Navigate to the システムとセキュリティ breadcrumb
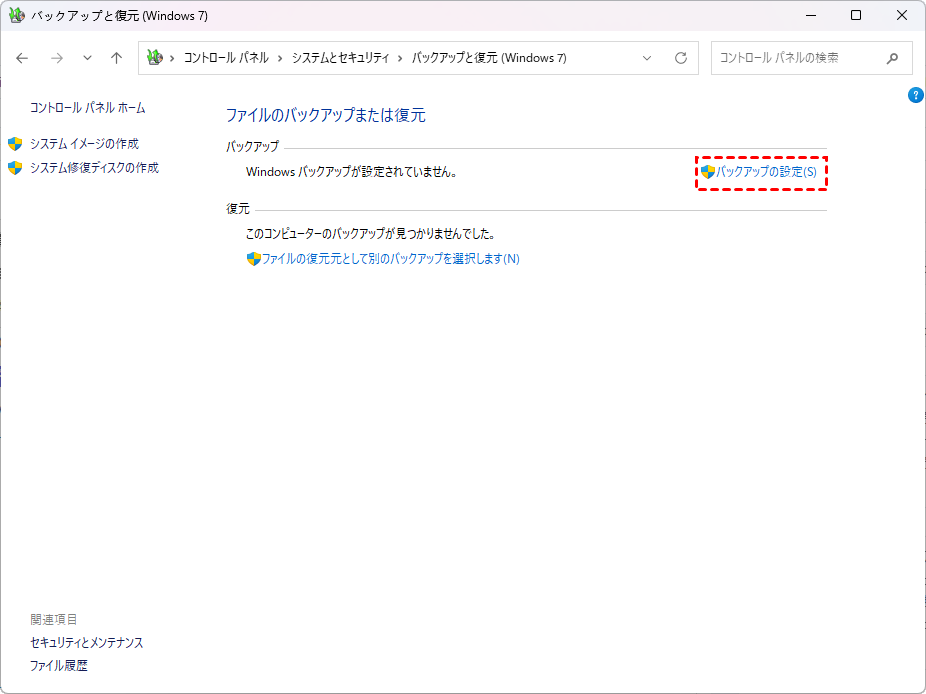The height and width of the screenshot is (694, 926). [340, 58]
